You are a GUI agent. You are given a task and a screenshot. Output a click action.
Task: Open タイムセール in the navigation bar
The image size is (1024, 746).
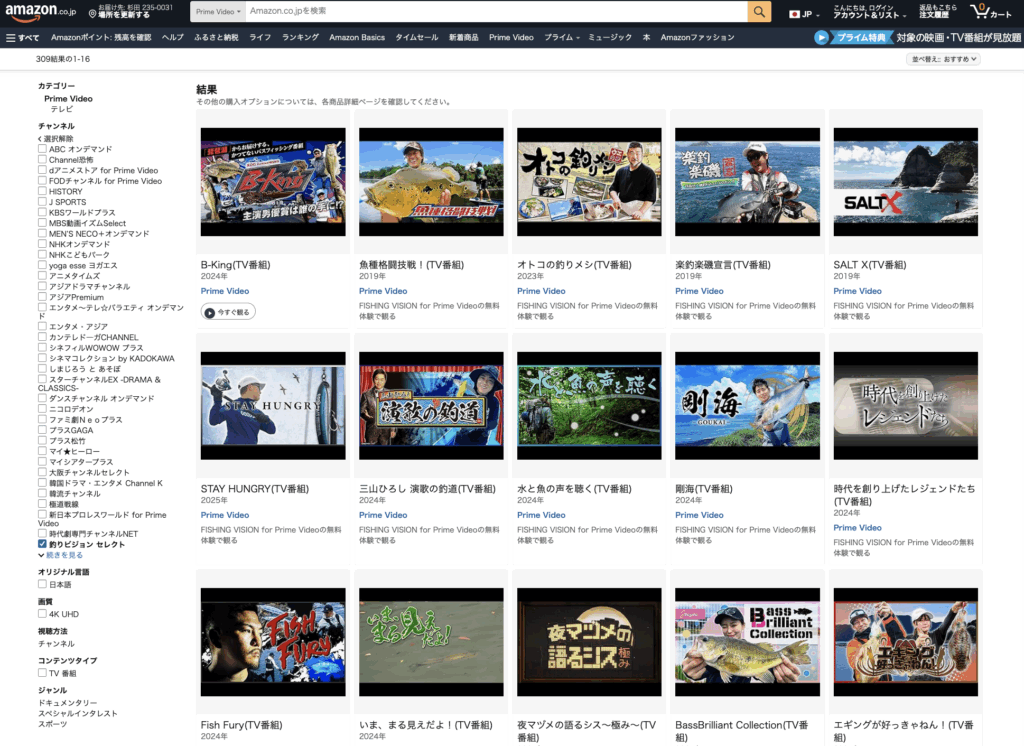click(416, 37)
